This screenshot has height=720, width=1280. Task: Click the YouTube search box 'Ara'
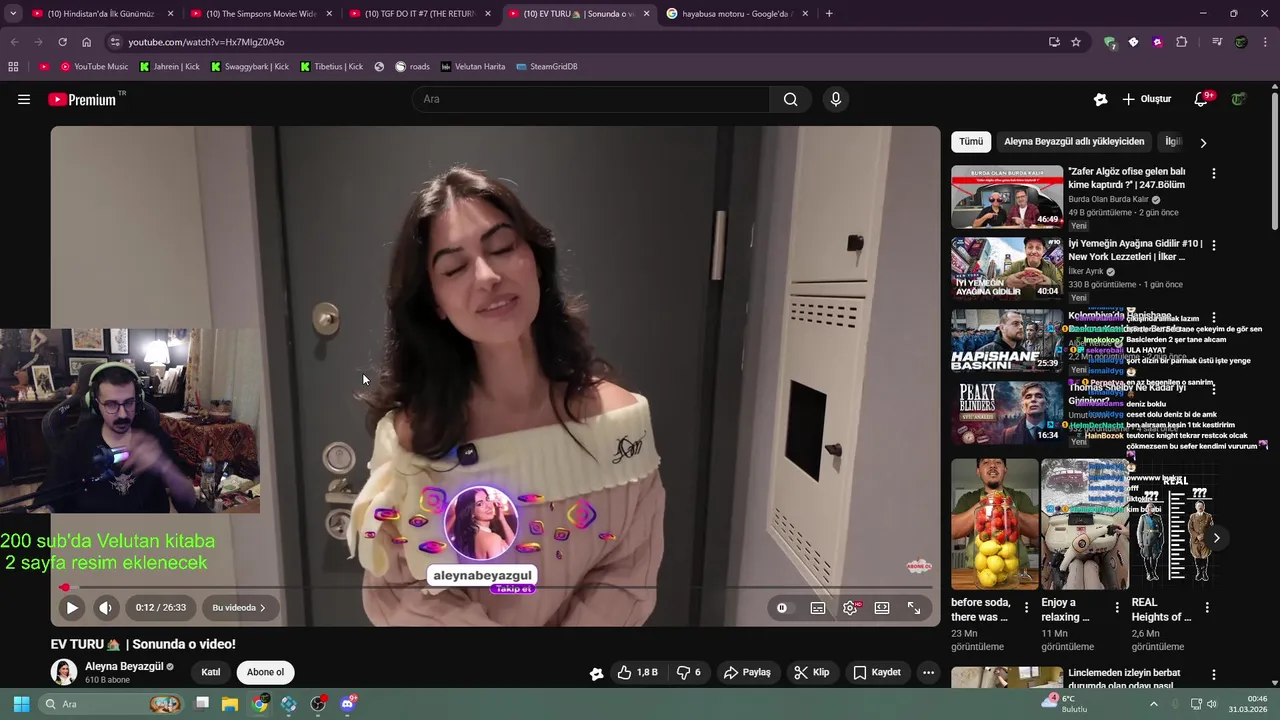coord(591,99)
